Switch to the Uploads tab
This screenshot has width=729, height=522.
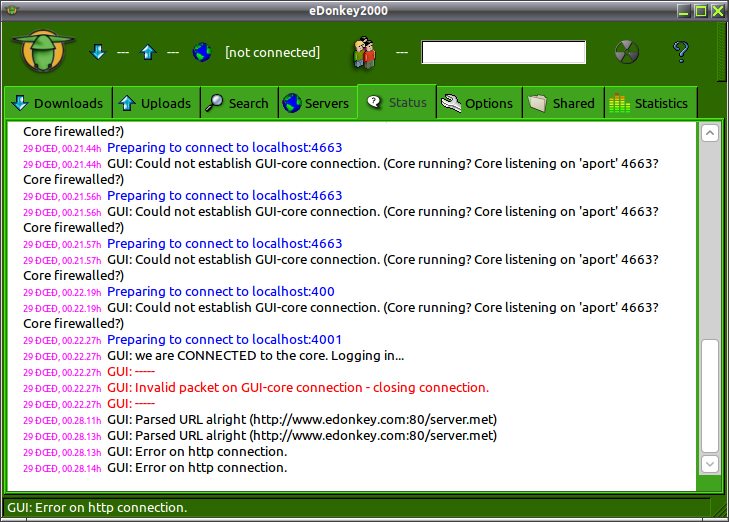tap(156, 103)
